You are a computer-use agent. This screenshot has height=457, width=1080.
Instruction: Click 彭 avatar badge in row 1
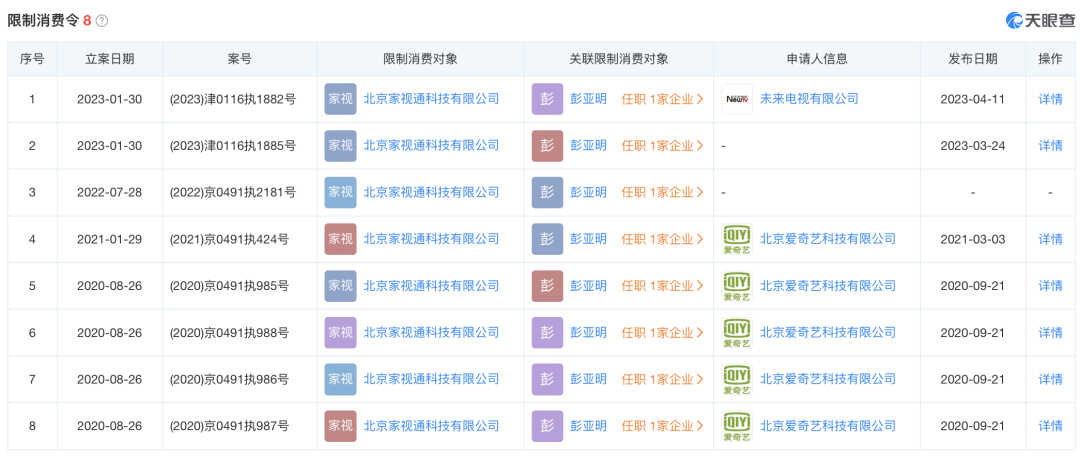547,99
